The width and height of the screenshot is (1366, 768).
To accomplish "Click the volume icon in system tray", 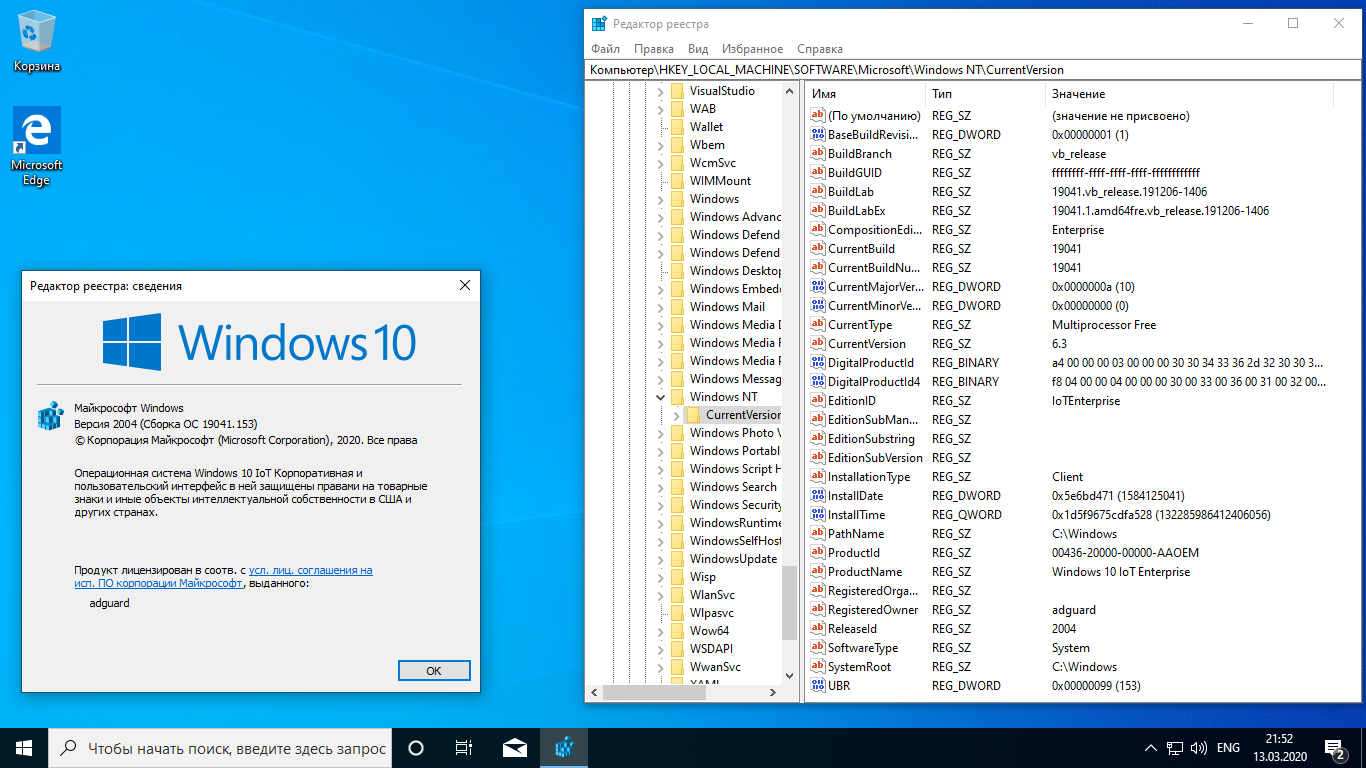I will pos(1199,748).
